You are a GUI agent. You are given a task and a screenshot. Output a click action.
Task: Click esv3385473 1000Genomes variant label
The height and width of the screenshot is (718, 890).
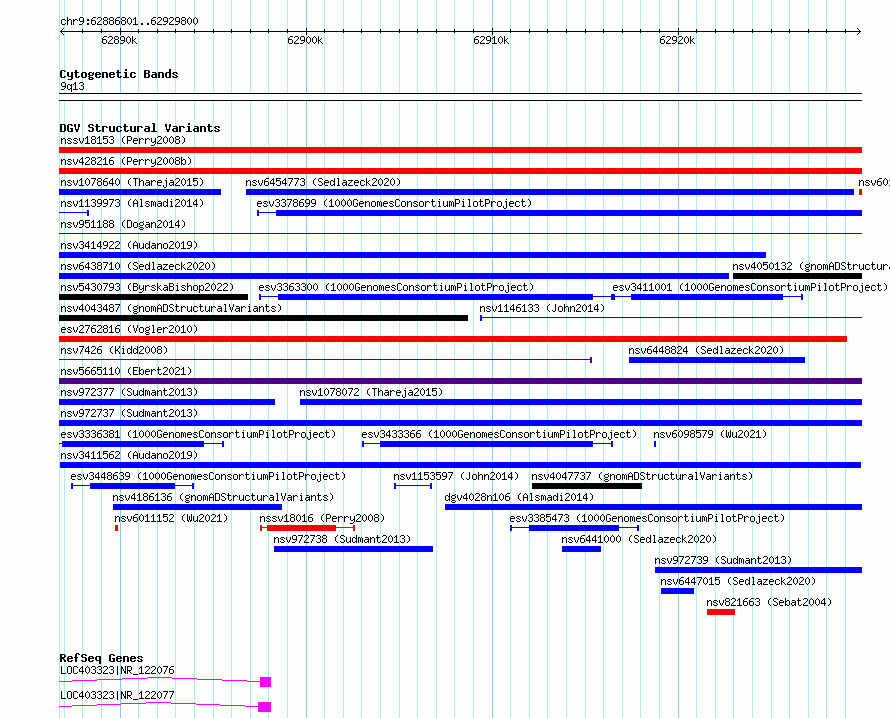click(x=648, y=518)
